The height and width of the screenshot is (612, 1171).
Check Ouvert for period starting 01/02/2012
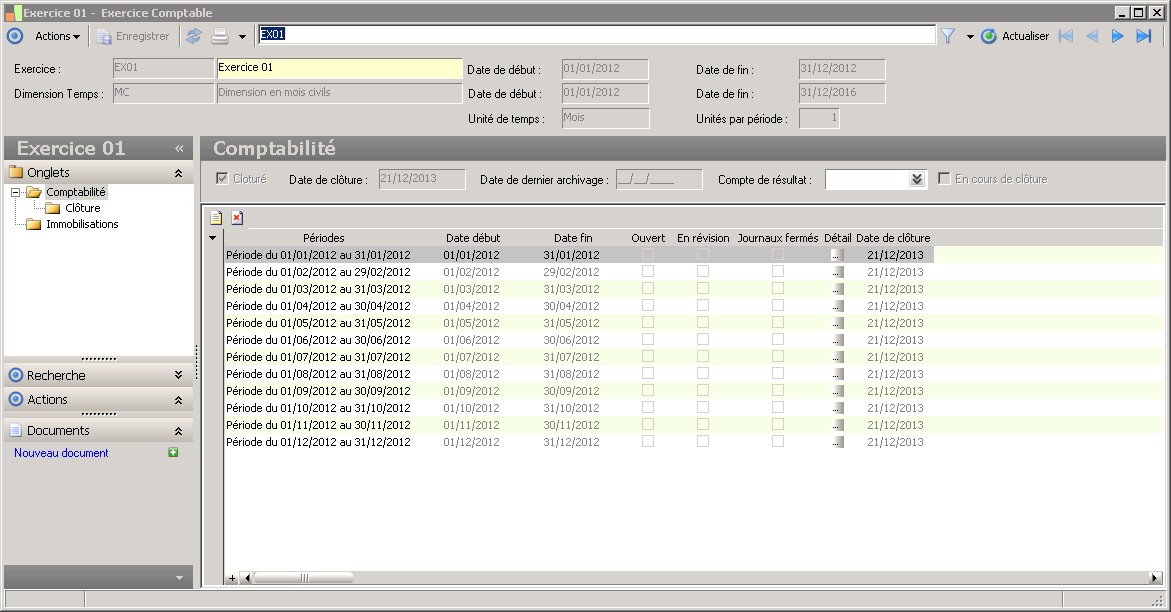point(648,272)
